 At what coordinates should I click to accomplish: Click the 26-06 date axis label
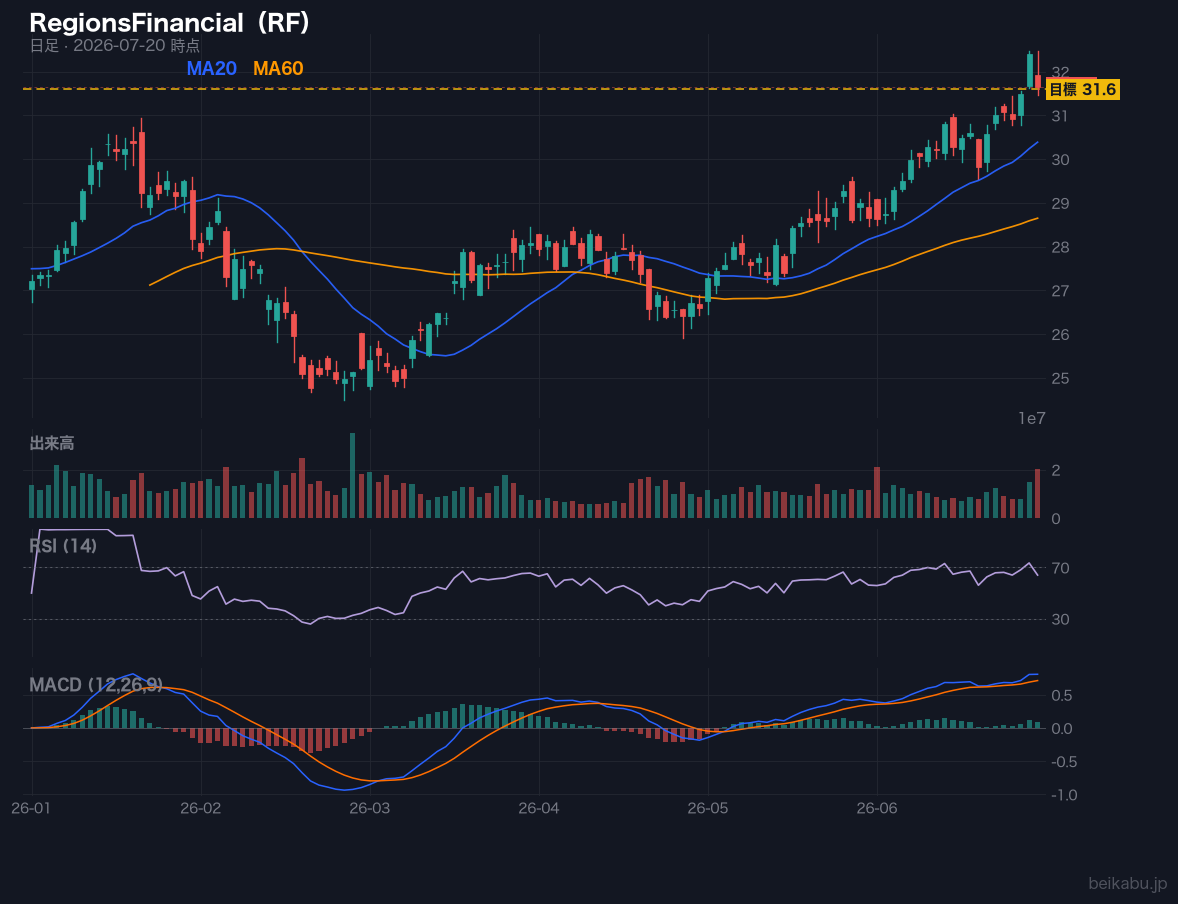point(877,809)
